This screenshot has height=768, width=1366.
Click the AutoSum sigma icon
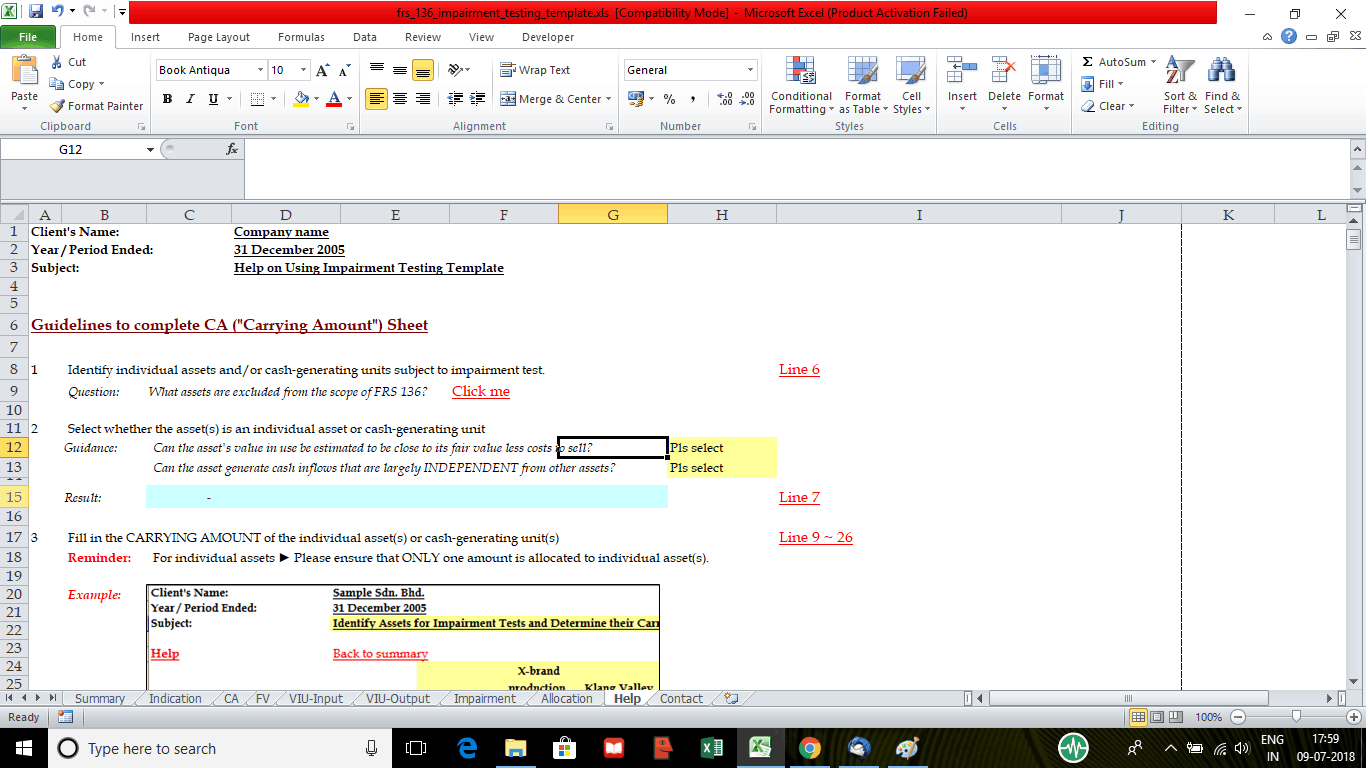point(1088,62)
